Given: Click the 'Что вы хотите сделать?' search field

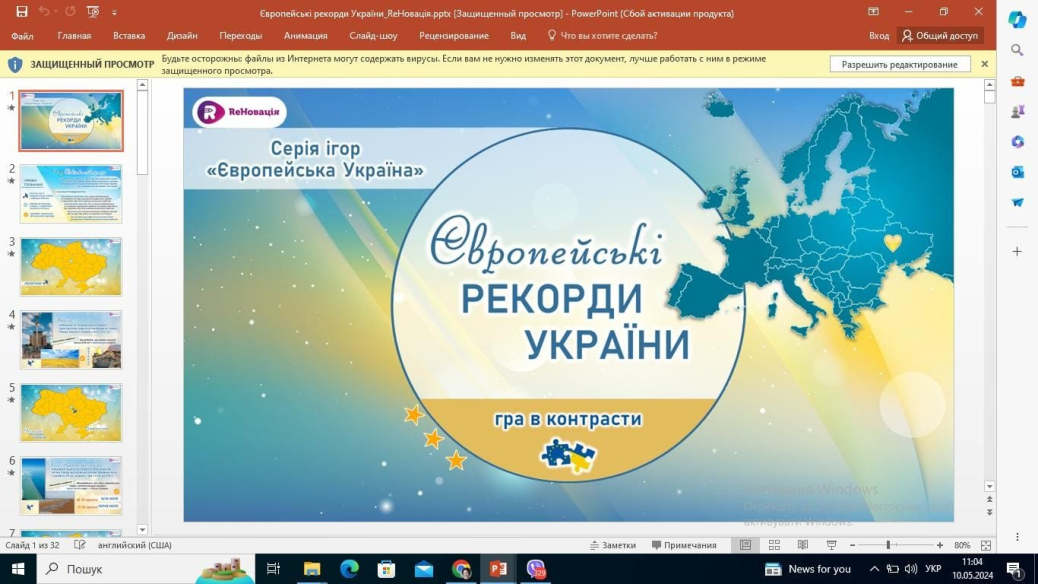Looking at the screenshot, I should [602, 36].
